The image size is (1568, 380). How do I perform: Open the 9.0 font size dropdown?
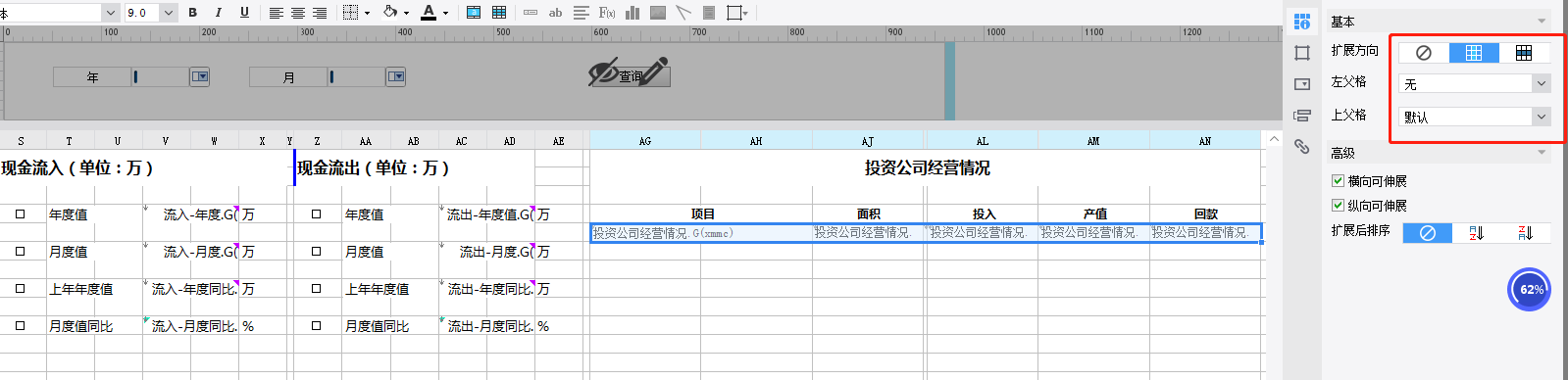coord(168,13)
